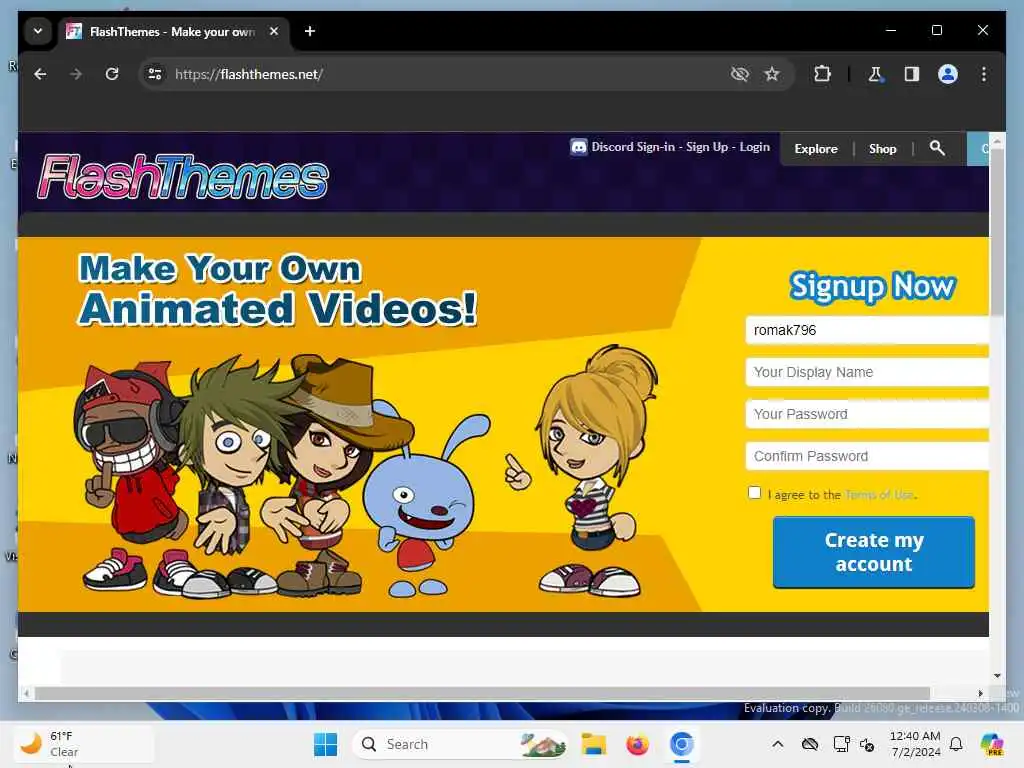This screenshot has height=768, width=1024.
Task: Click the horizontal page scrollbar
Action: 482,693
